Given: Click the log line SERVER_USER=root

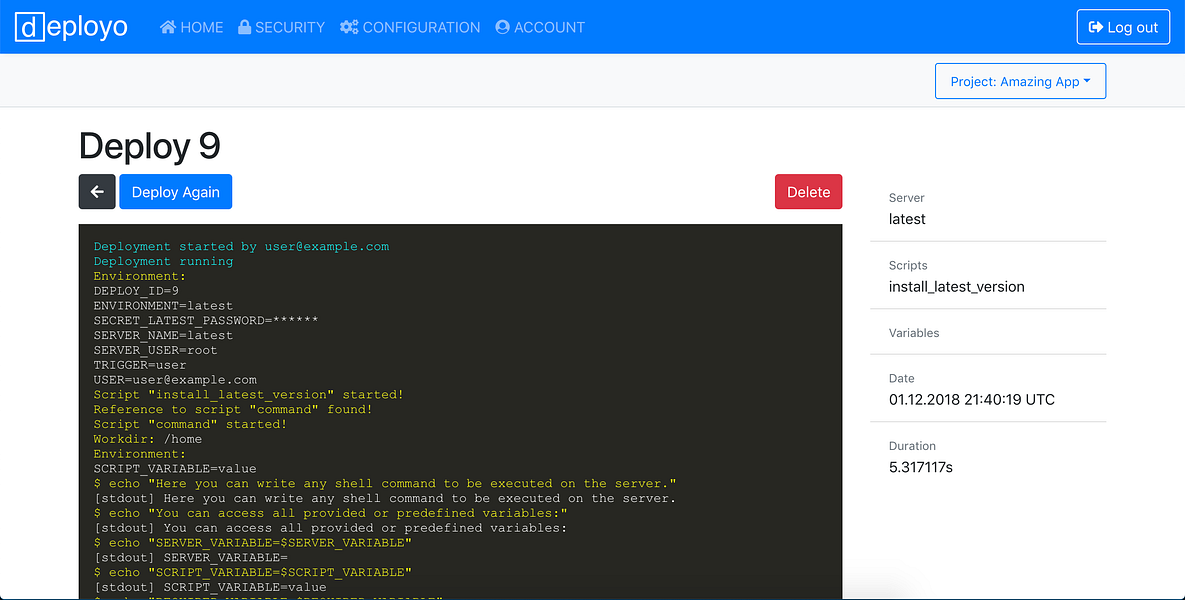Looking at the screenshot, I should coord(156,351).
